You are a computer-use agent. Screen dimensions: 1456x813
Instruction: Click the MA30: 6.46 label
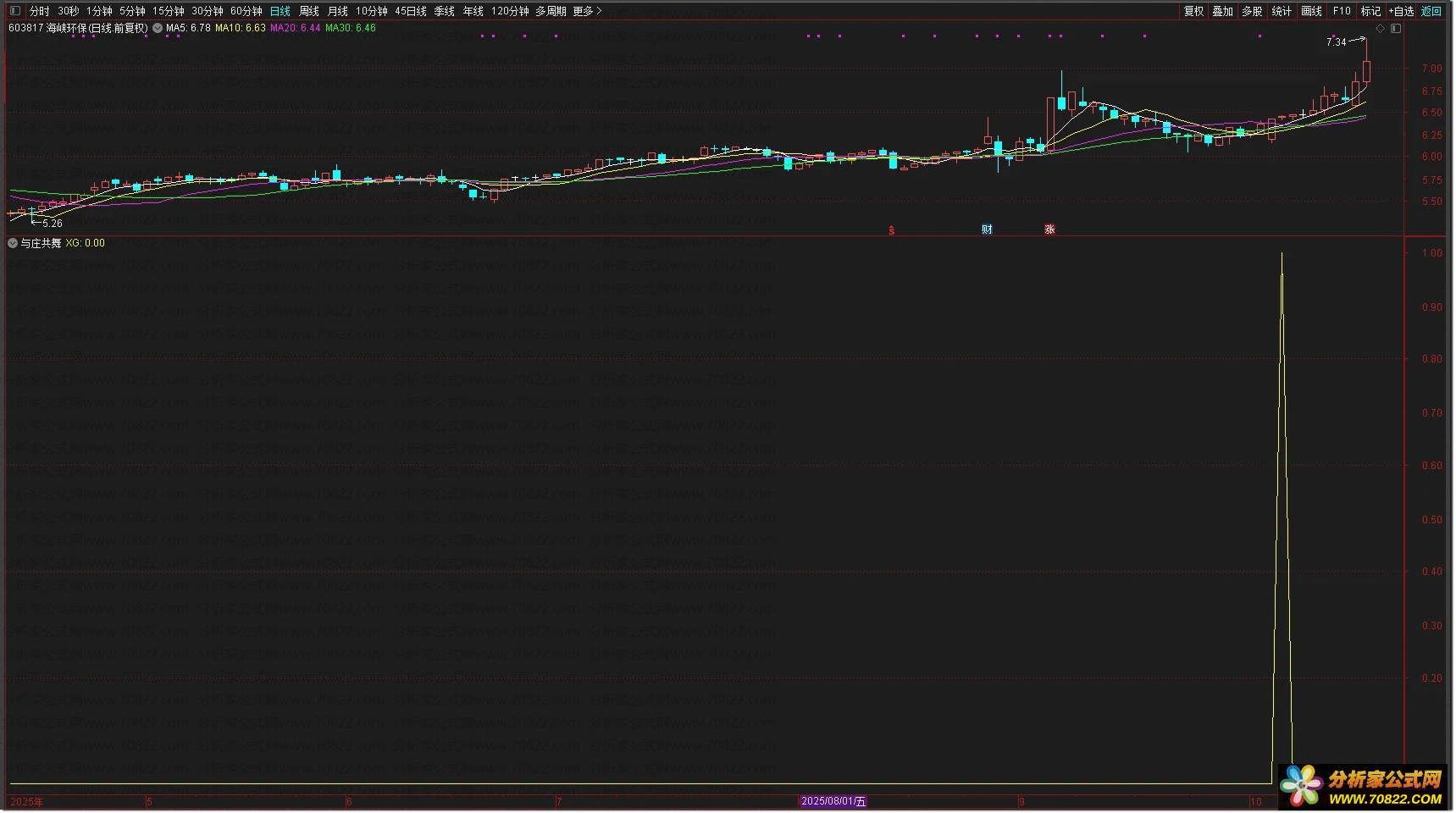point(351,28)
